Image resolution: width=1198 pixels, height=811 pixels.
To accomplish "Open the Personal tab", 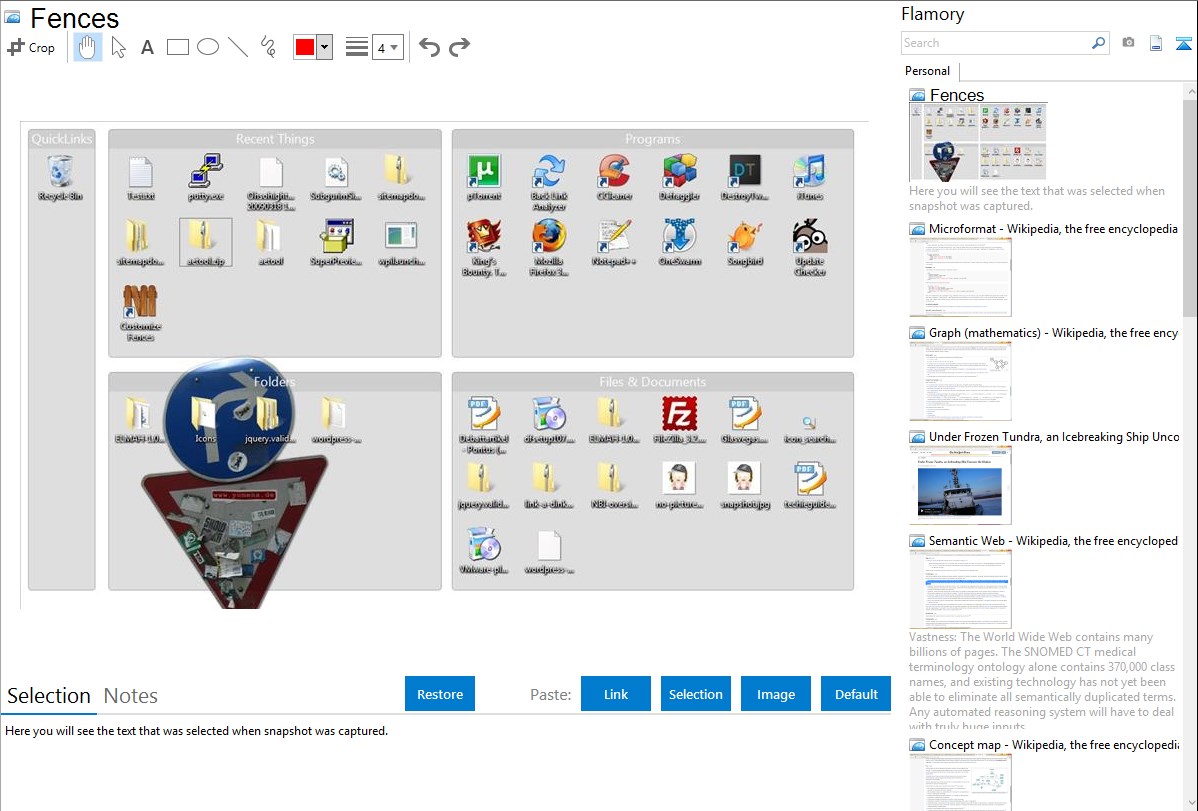I will click(x=928, y=71).
